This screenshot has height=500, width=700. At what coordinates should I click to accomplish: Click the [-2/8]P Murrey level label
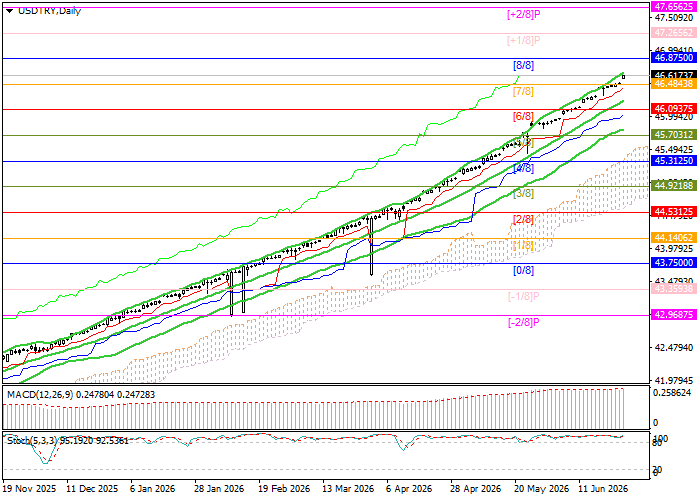tap(524, 322)
